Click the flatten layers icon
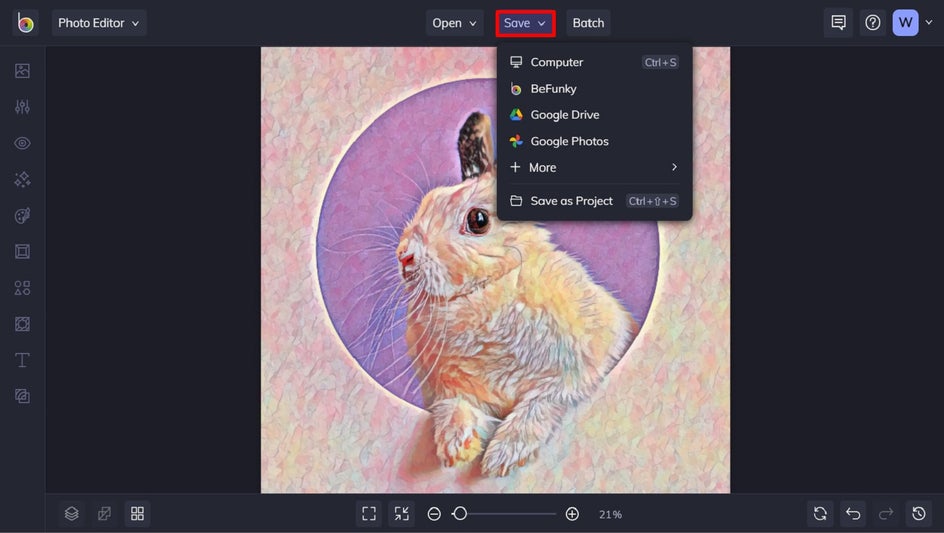944x533 pixels. [104, 514]
